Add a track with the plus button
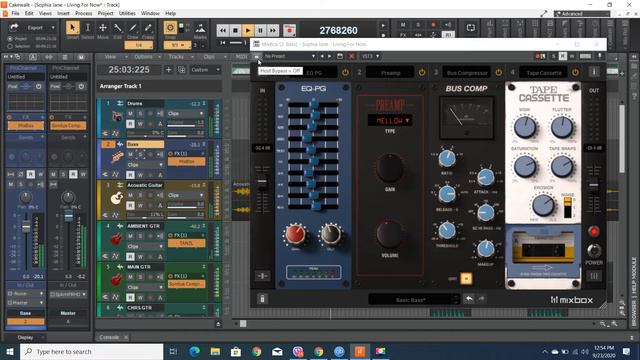 pyautogui.click(x=169, y=70)
